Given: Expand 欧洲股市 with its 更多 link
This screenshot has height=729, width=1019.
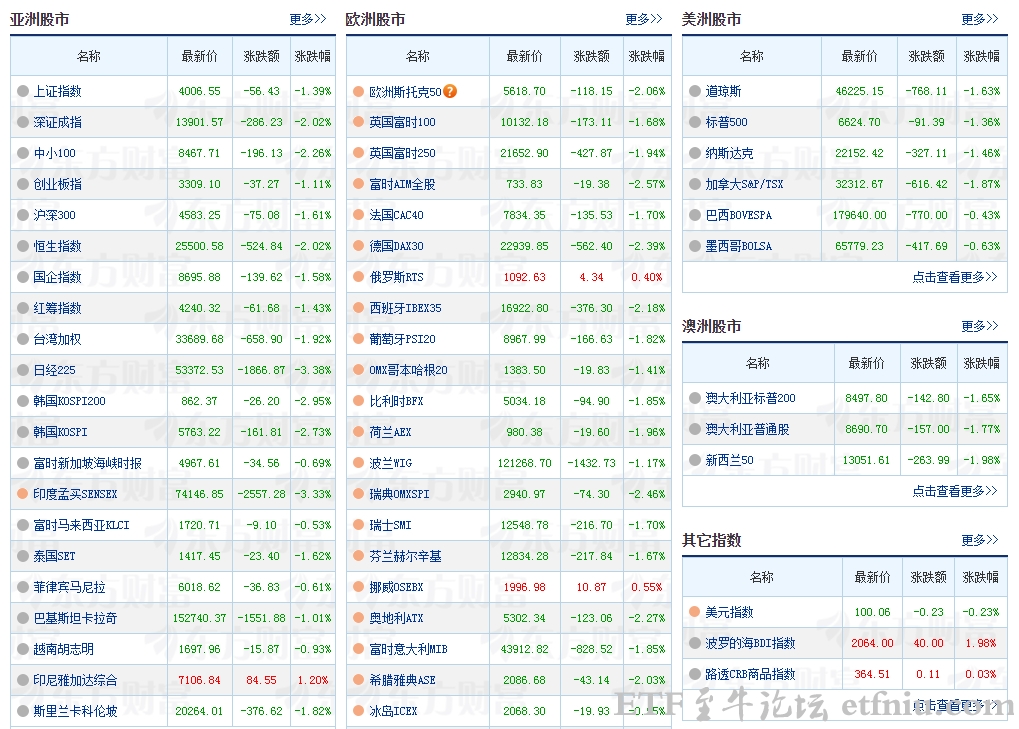Looking at the screenshot, I should [644, 17].
